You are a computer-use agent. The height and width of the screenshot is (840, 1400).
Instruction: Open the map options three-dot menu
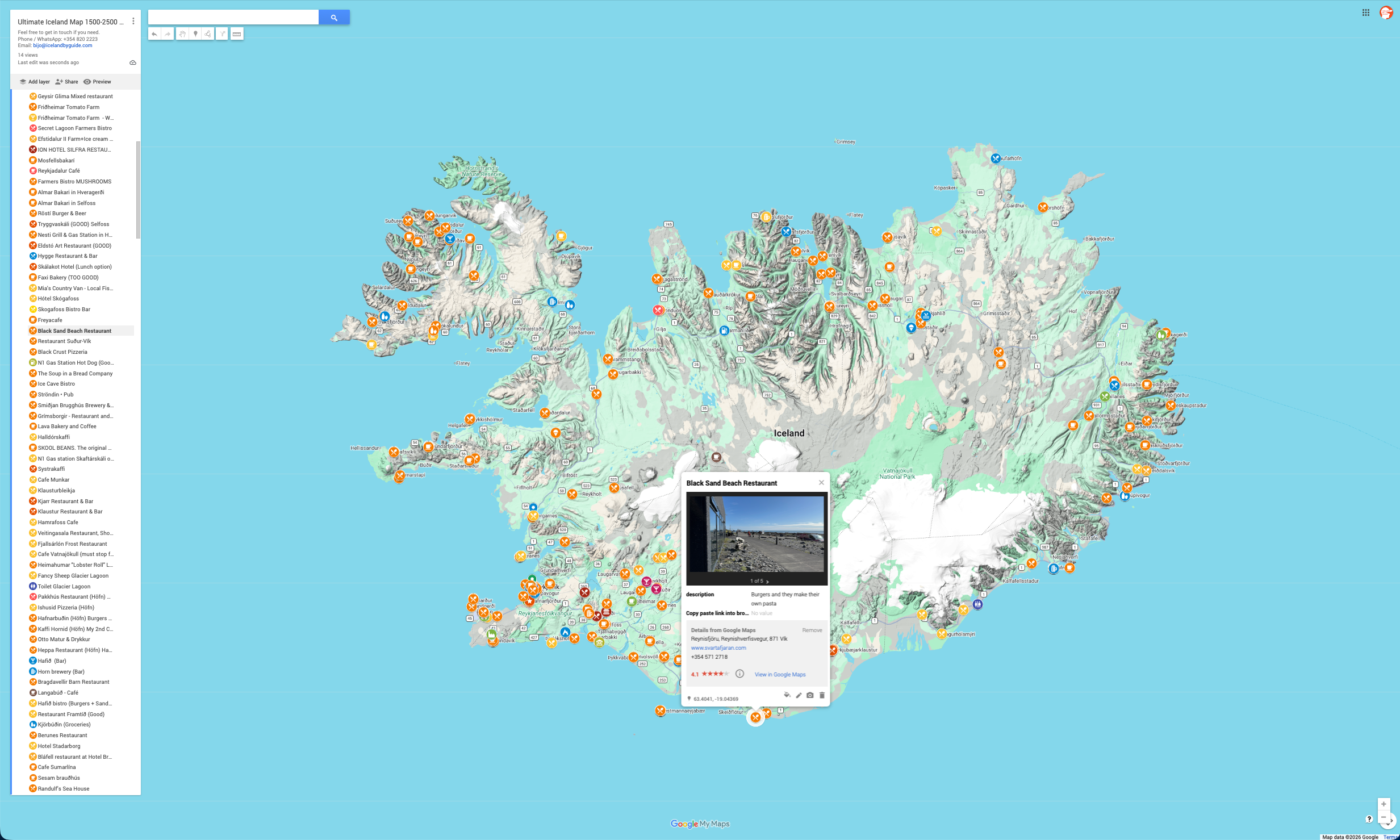[x=133, y=21]
